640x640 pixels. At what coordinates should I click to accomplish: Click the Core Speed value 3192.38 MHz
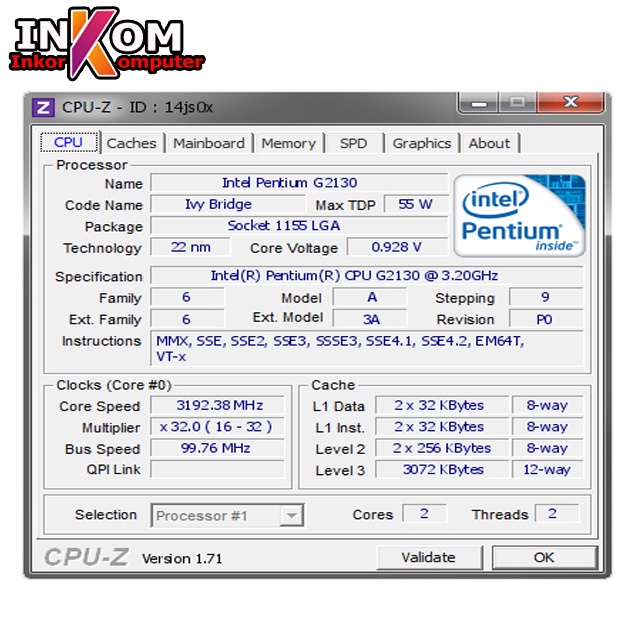(217, 405)
